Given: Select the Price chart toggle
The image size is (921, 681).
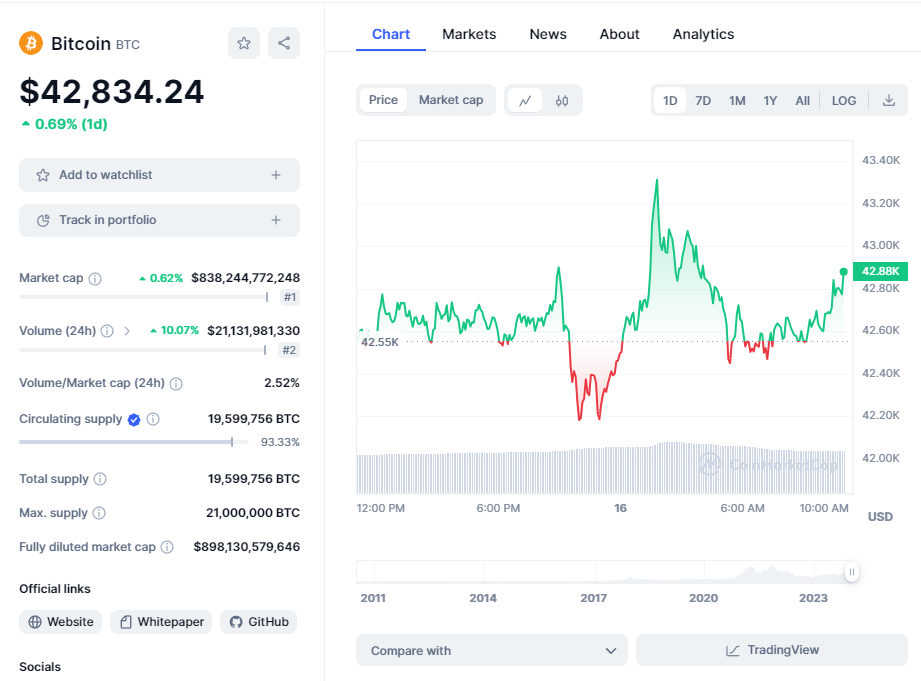Looking at the screenshot, I should tap(383, 100).
